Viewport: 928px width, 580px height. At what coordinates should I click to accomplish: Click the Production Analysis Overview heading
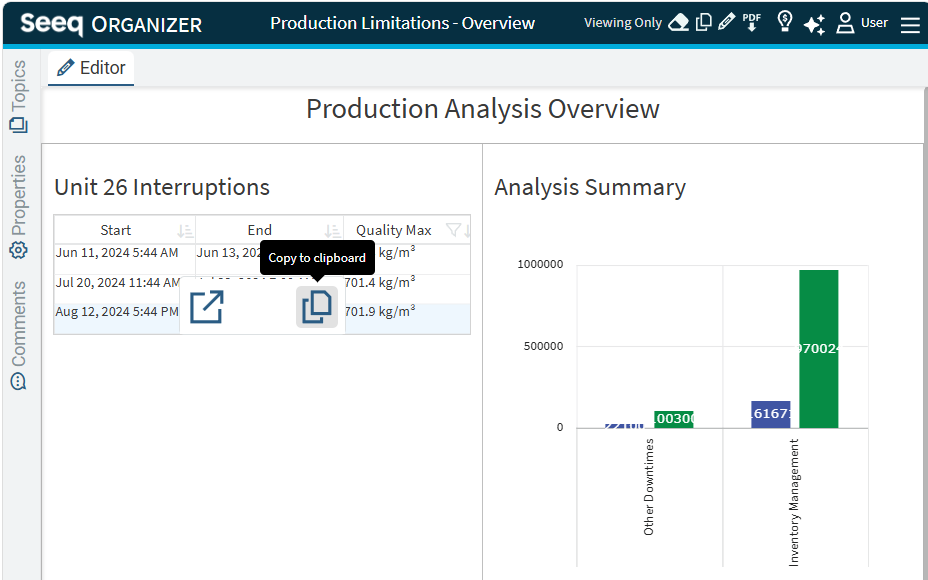tap(482, 109)
